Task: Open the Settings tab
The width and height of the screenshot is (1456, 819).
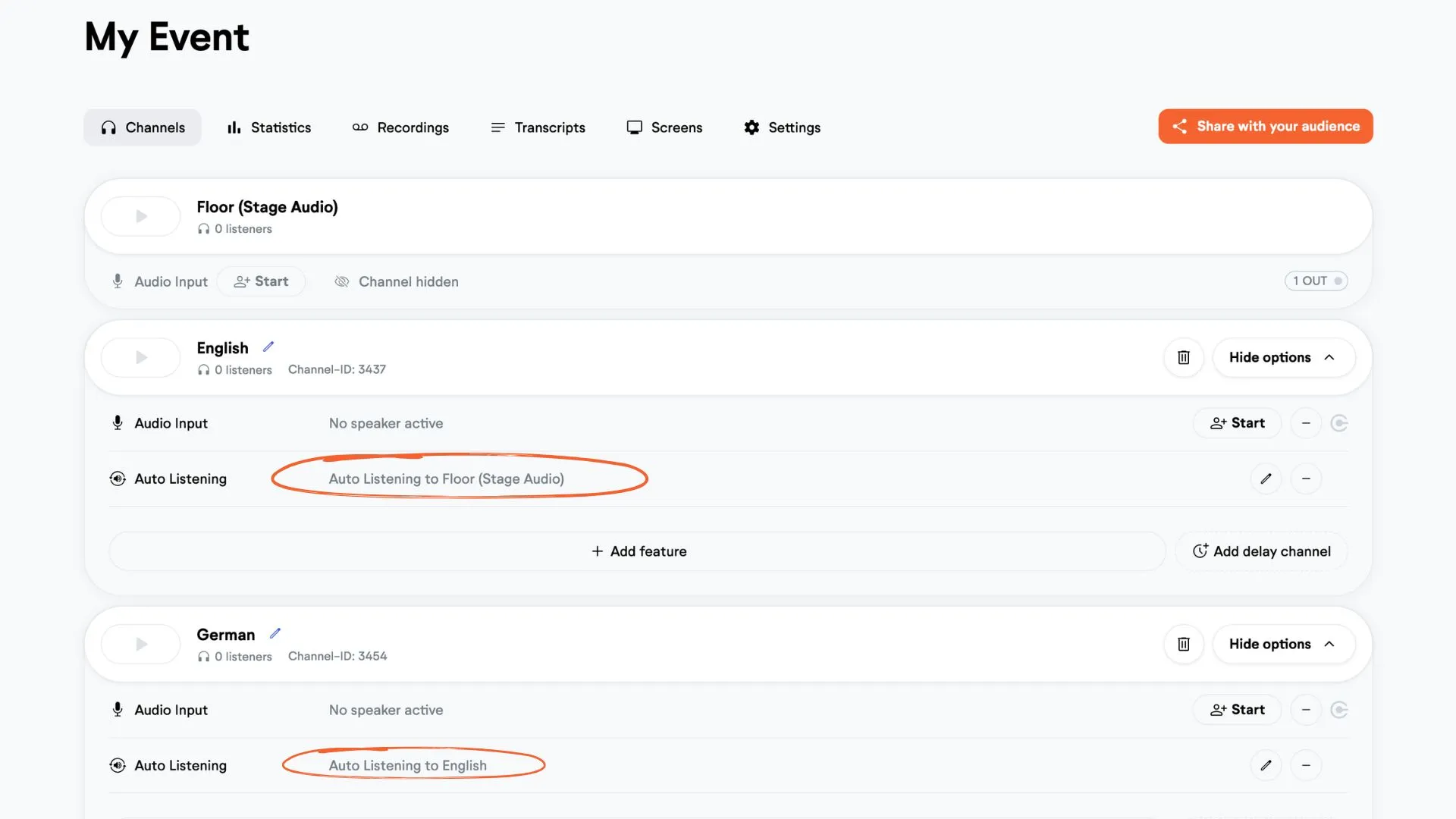Action: point(783,127)
